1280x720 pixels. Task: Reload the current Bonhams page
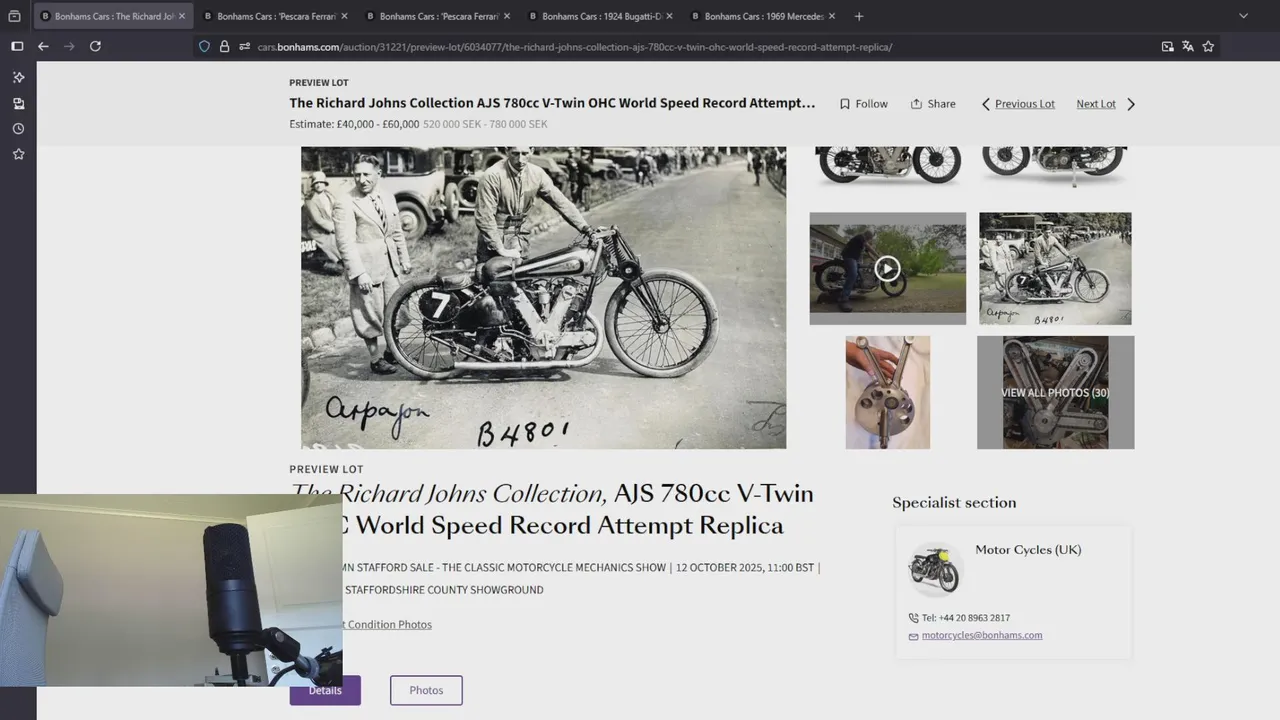[x=95, y=46]
